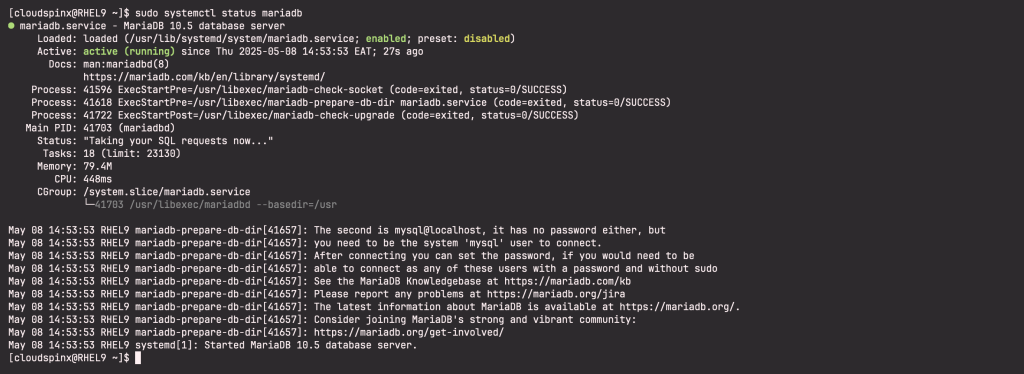Click the green status dot beside mariadb.service
The height and width of the screenshot is (374, 1024).
coord(11,26)
